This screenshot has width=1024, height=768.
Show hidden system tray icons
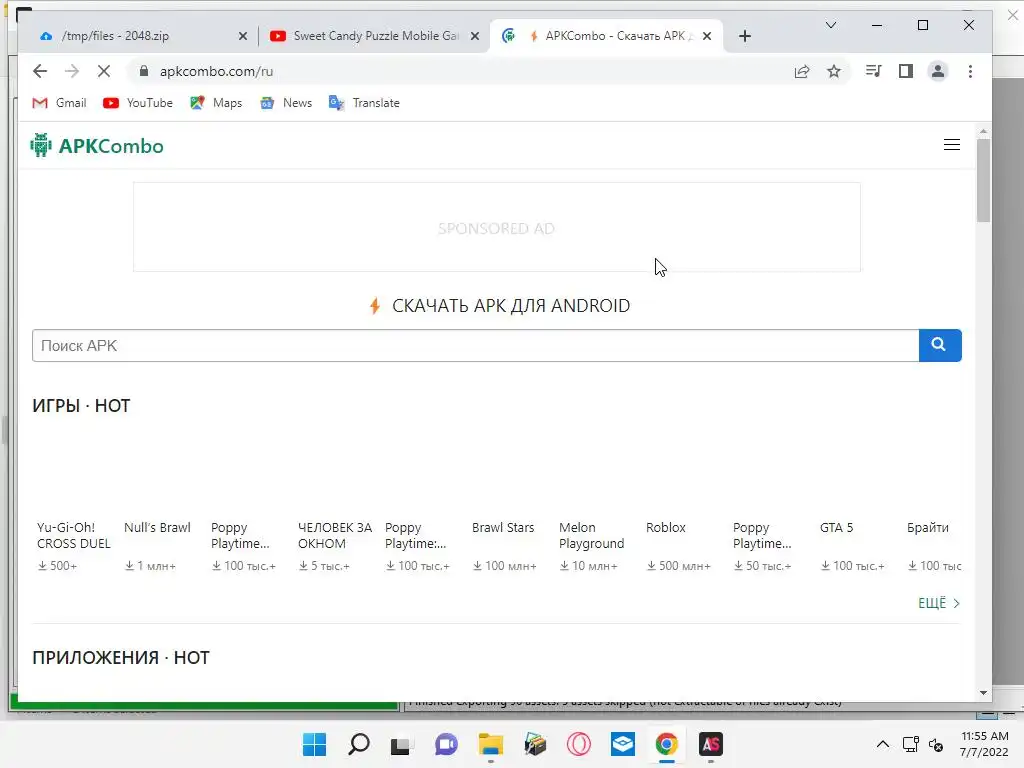click(x=882, y=744)
